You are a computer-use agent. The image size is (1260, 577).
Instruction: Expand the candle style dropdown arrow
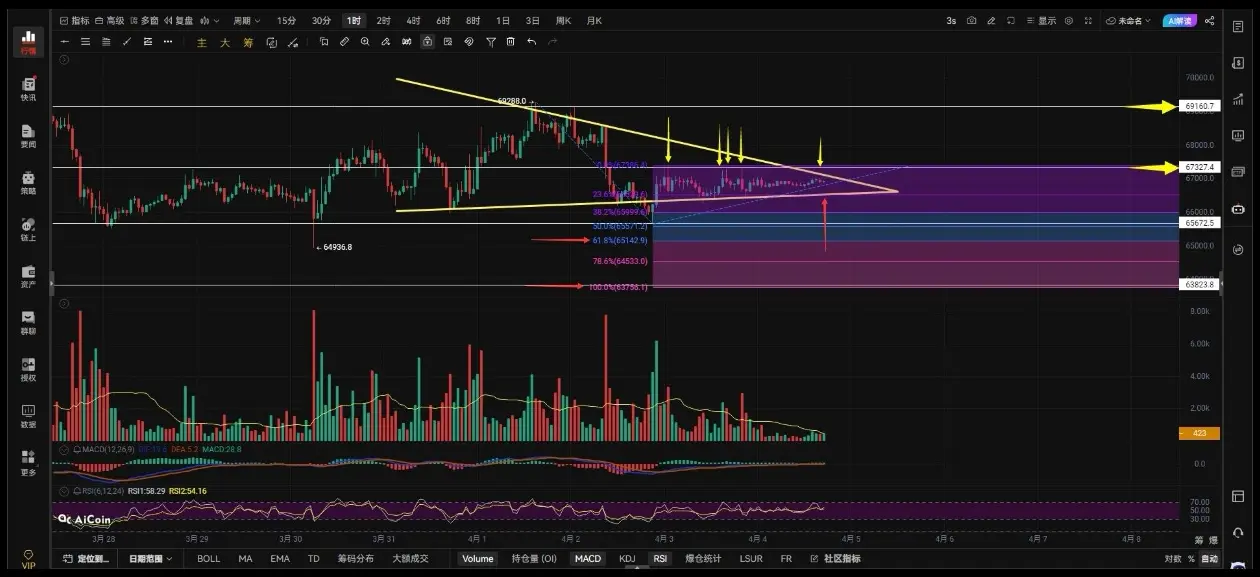218,20
